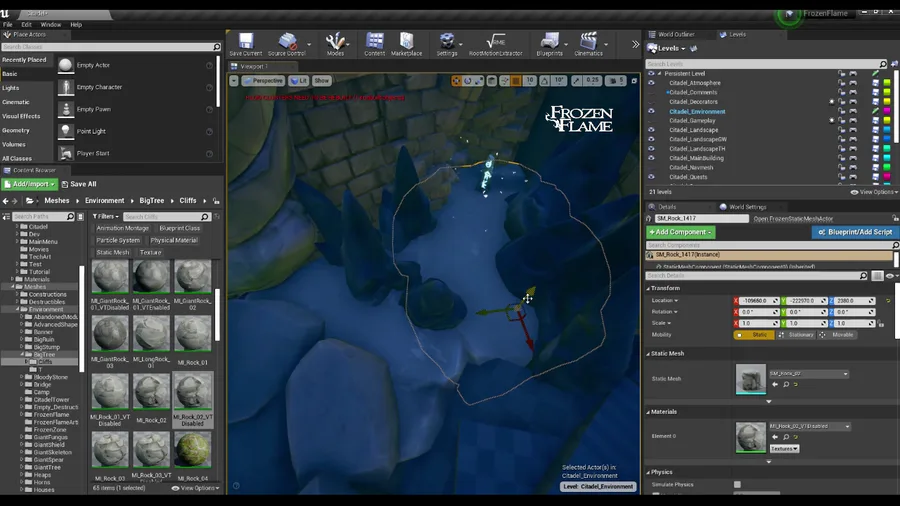Open the Modes toolbar button
Viewport: 900px width, 506px height.
pyautogui.click(x=335, y=44)
